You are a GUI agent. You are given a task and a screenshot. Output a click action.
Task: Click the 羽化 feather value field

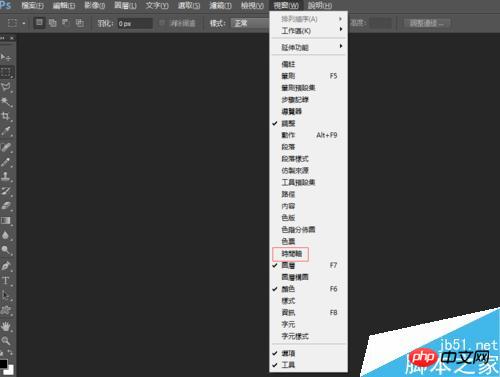click(x=135, y=23)
